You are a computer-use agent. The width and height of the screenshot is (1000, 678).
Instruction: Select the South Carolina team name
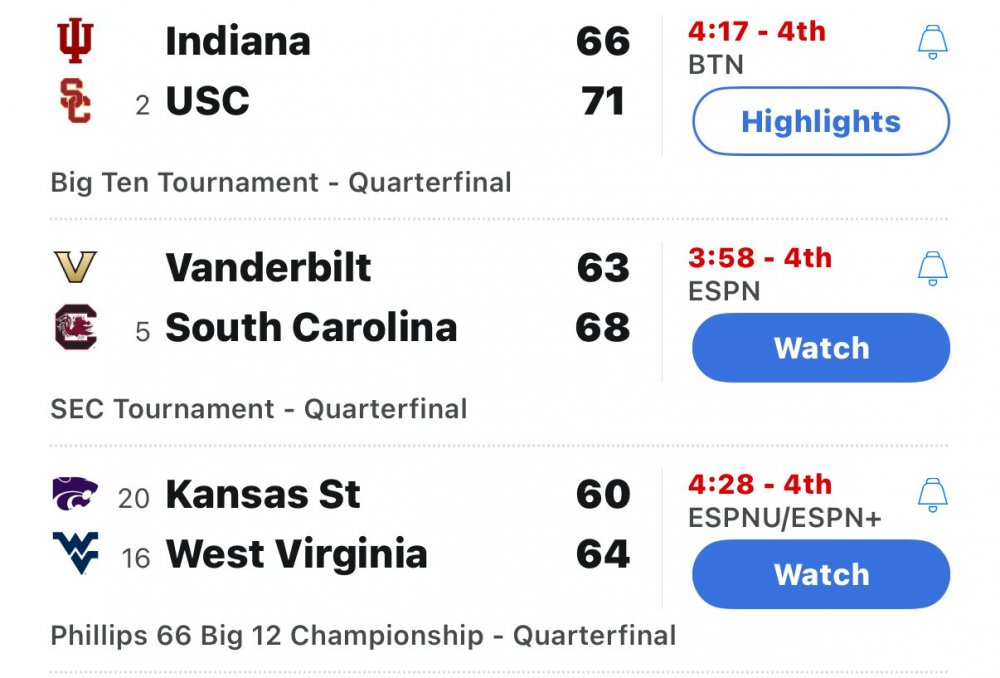point(311,328)
